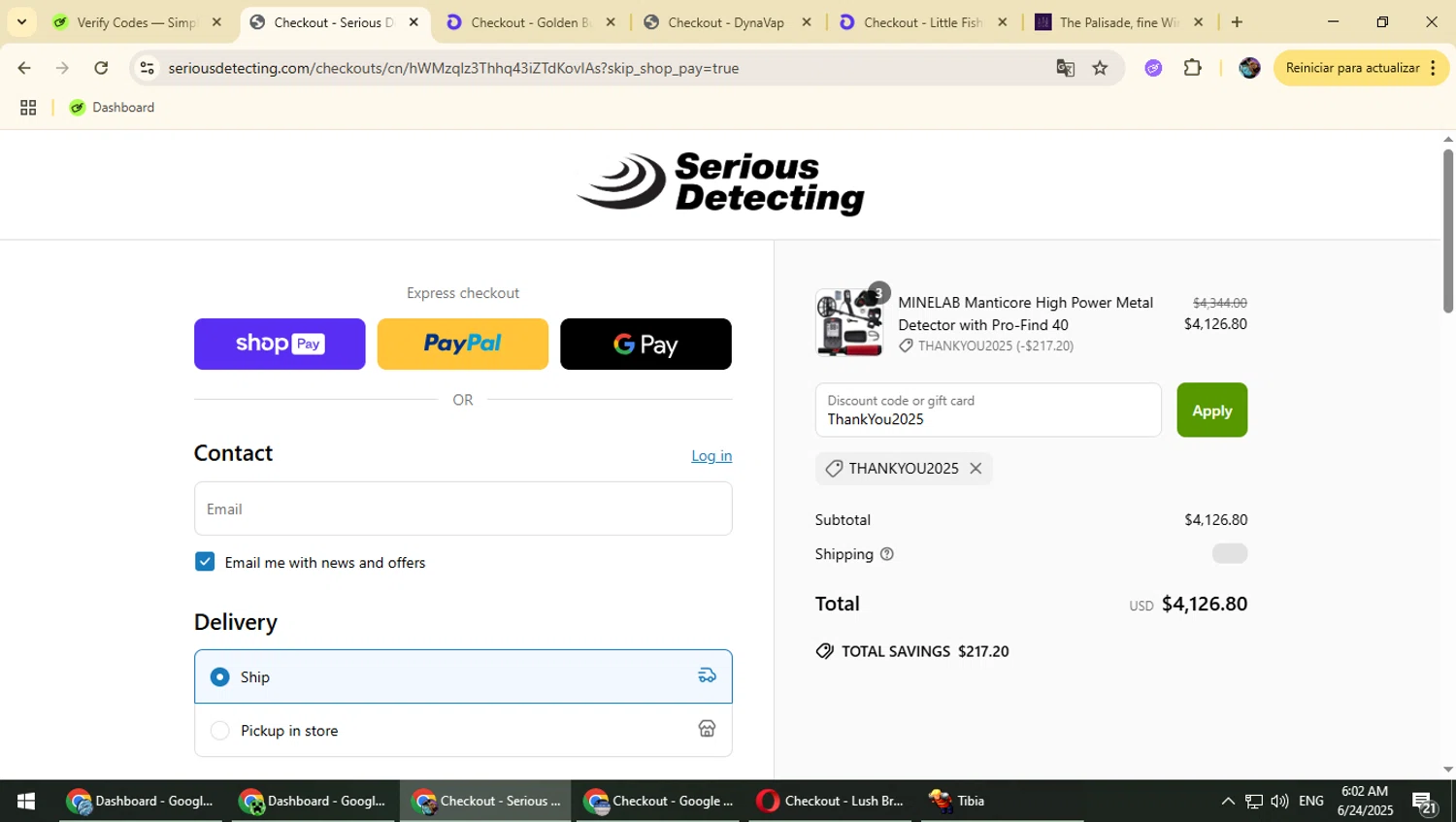Reload the checkout page
The image size is (1456, 822).
101,68
